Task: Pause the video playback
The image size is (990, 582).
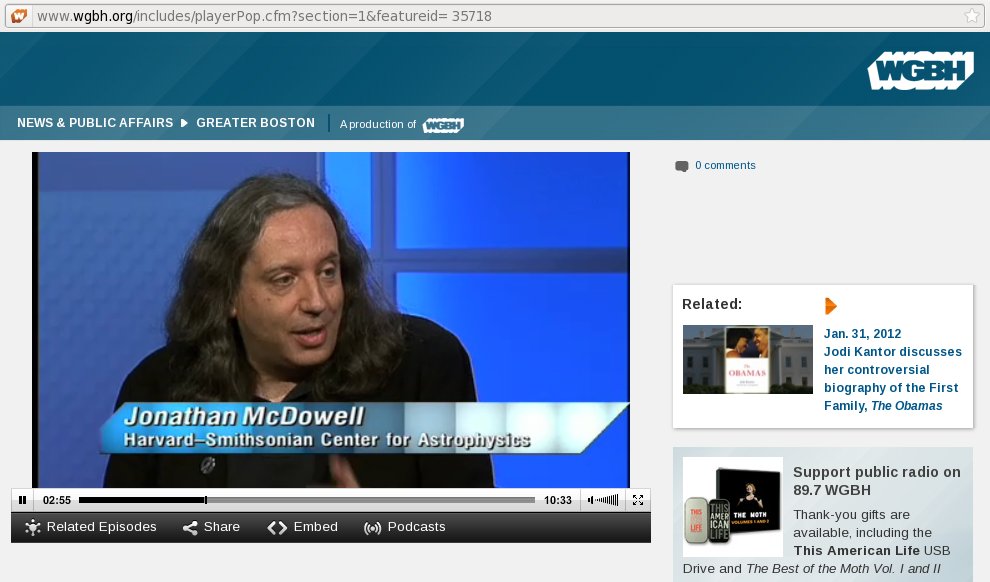Action: [22, 500]
